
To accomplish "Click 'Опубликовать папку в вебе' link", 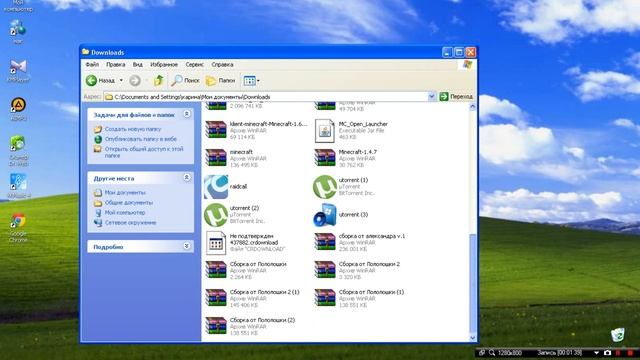I will [x=141, y=139].
